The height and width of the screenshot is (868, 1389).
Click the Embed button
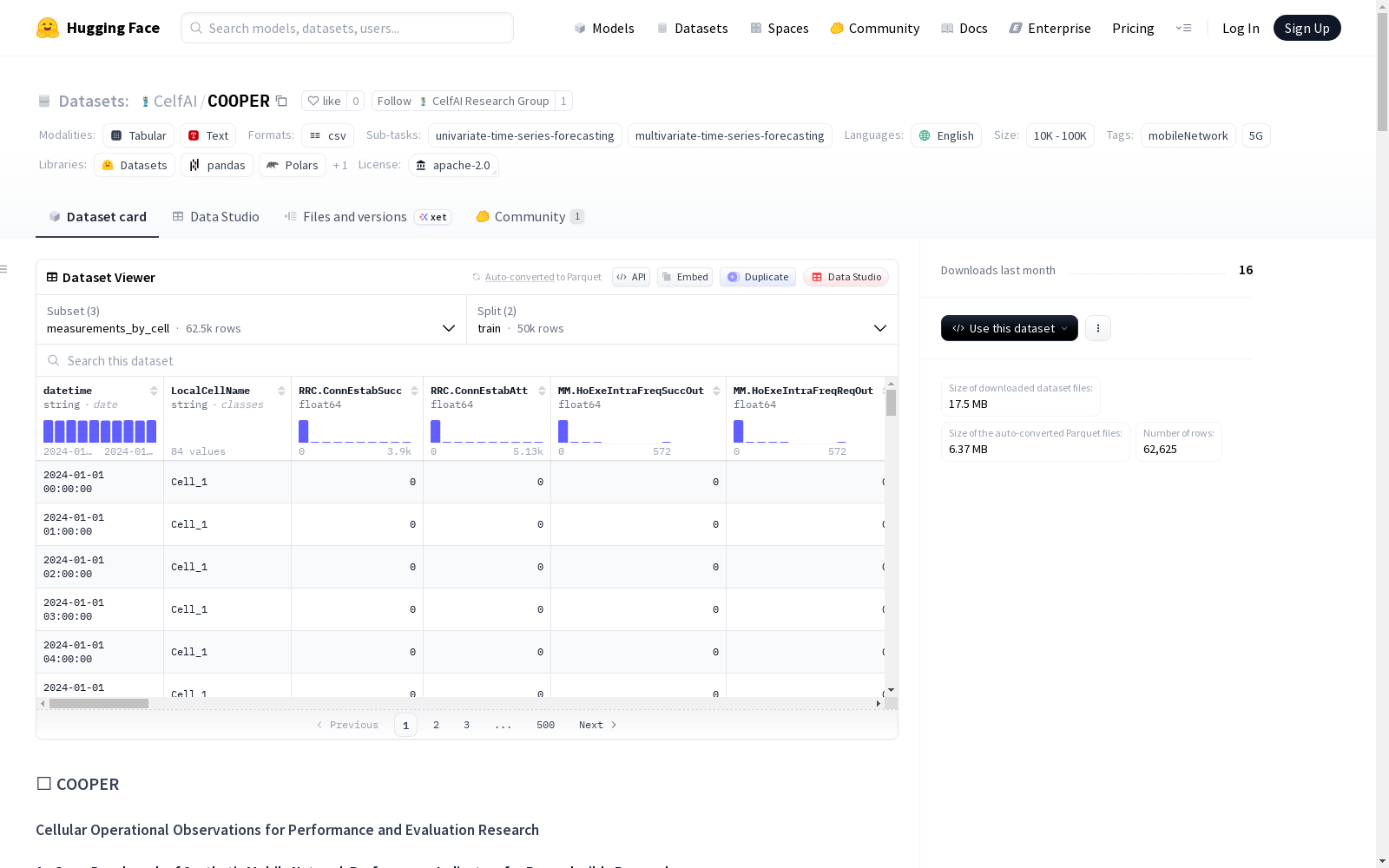(685, 277)
